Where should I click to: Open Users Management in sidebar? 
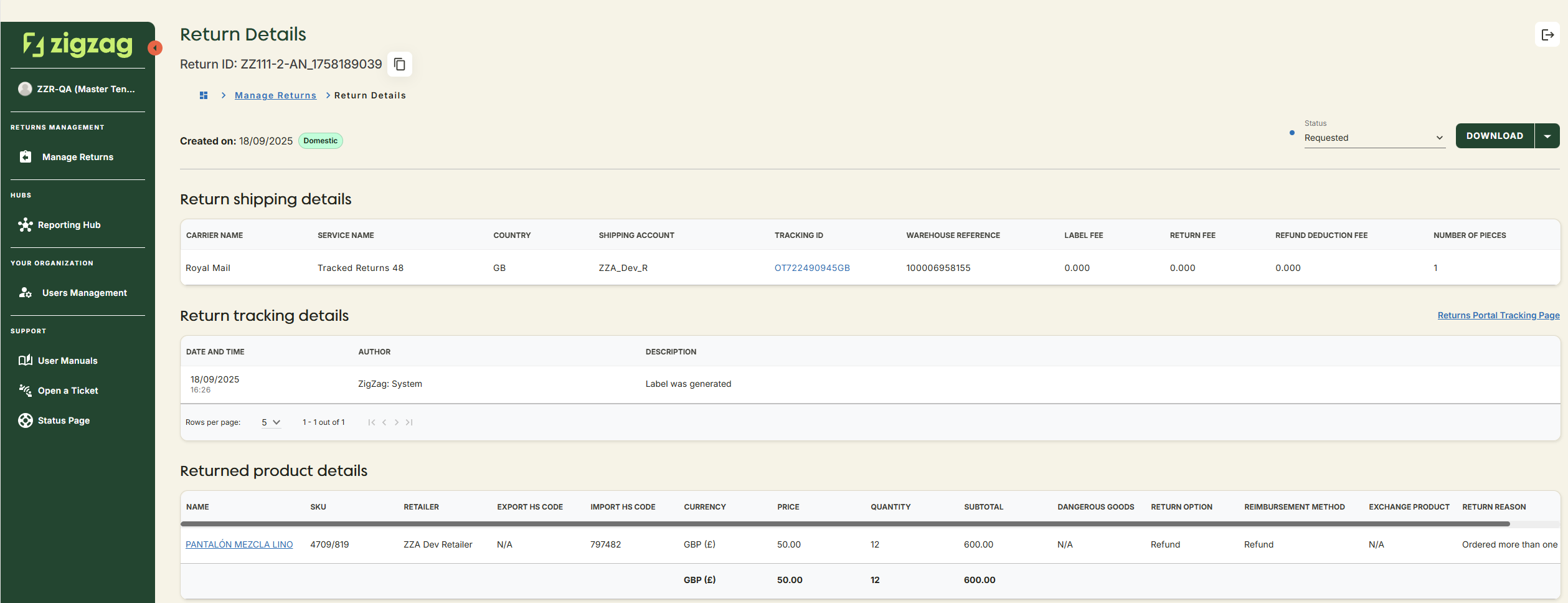84,293
